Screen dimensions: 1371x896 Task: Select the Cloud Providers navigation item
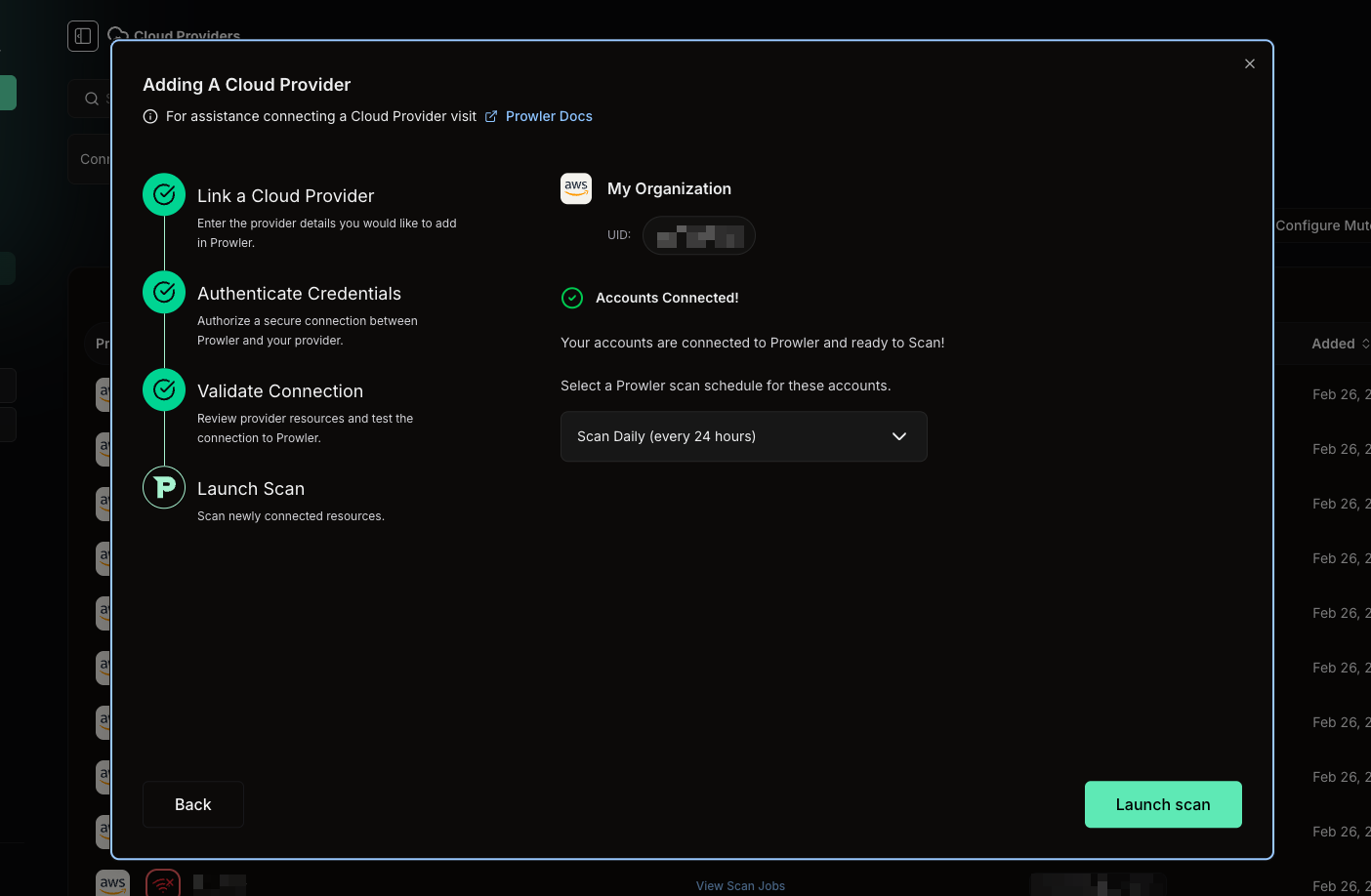(x=186, y=35)
